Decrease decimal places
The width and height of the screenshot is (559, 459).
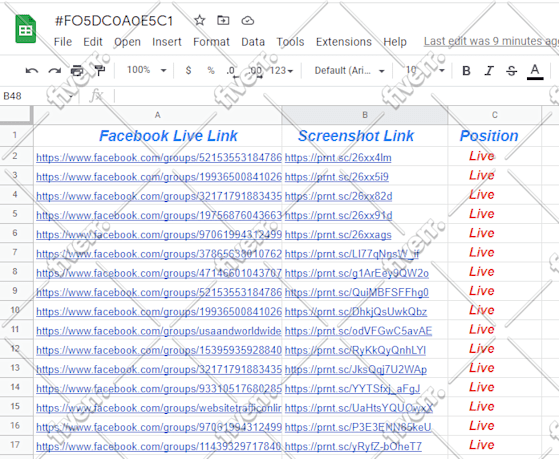tap(232, 71)
